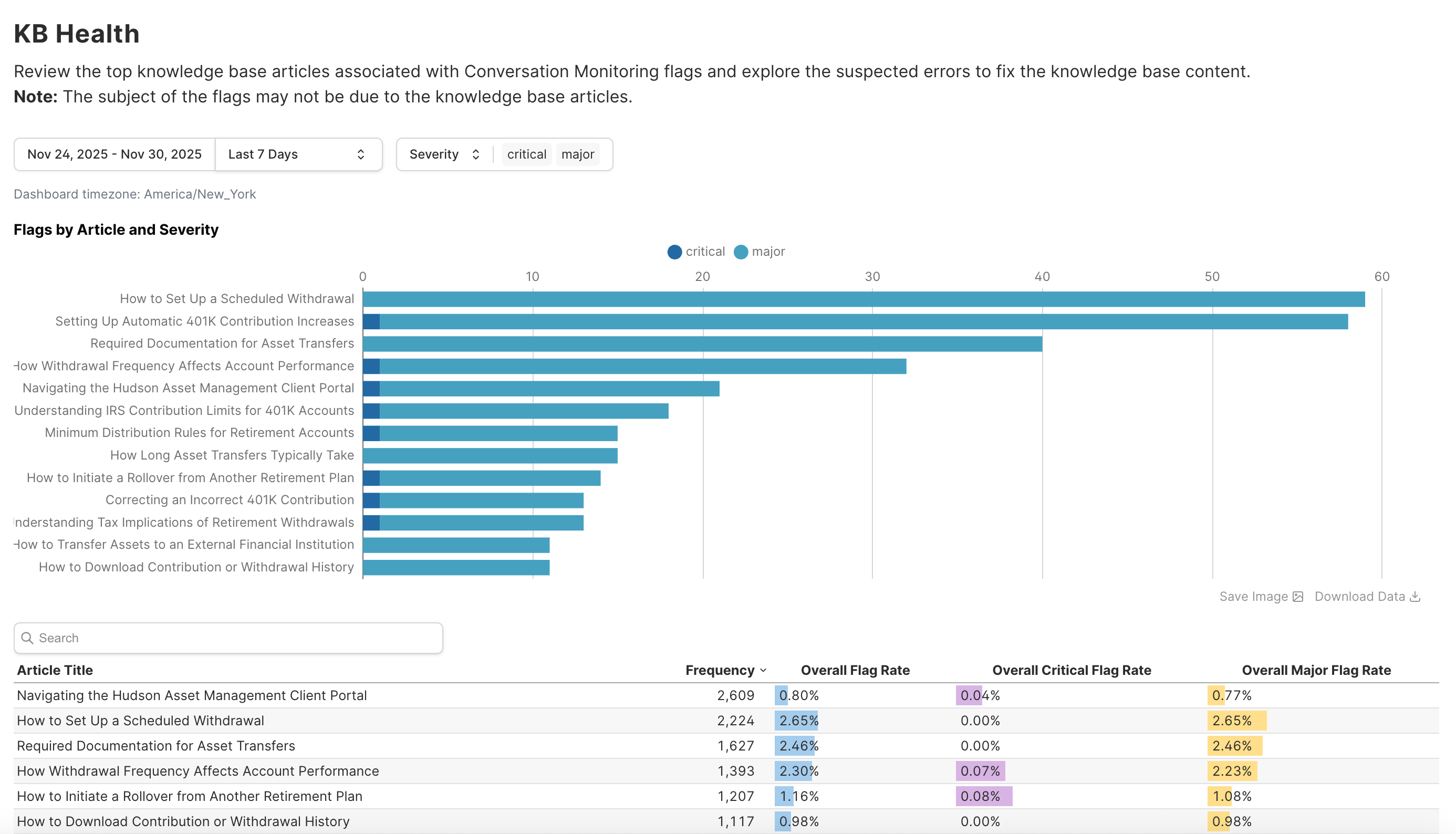Click the frequency value 2,609
This screenshot has height=834, width=1456.
tap(735, 695)
